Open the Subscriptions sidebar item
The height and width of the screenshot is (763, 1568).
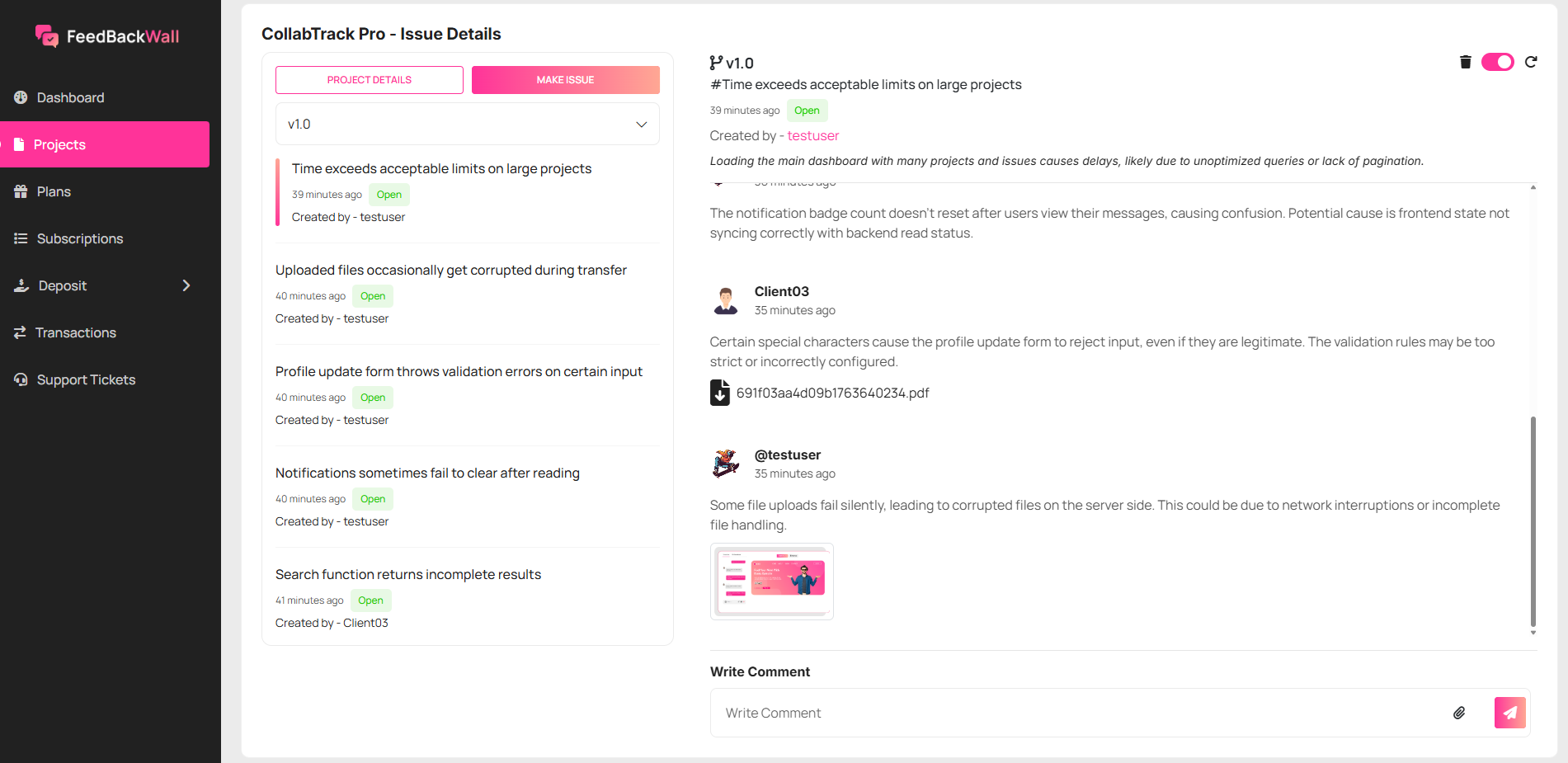pos(79,238)
